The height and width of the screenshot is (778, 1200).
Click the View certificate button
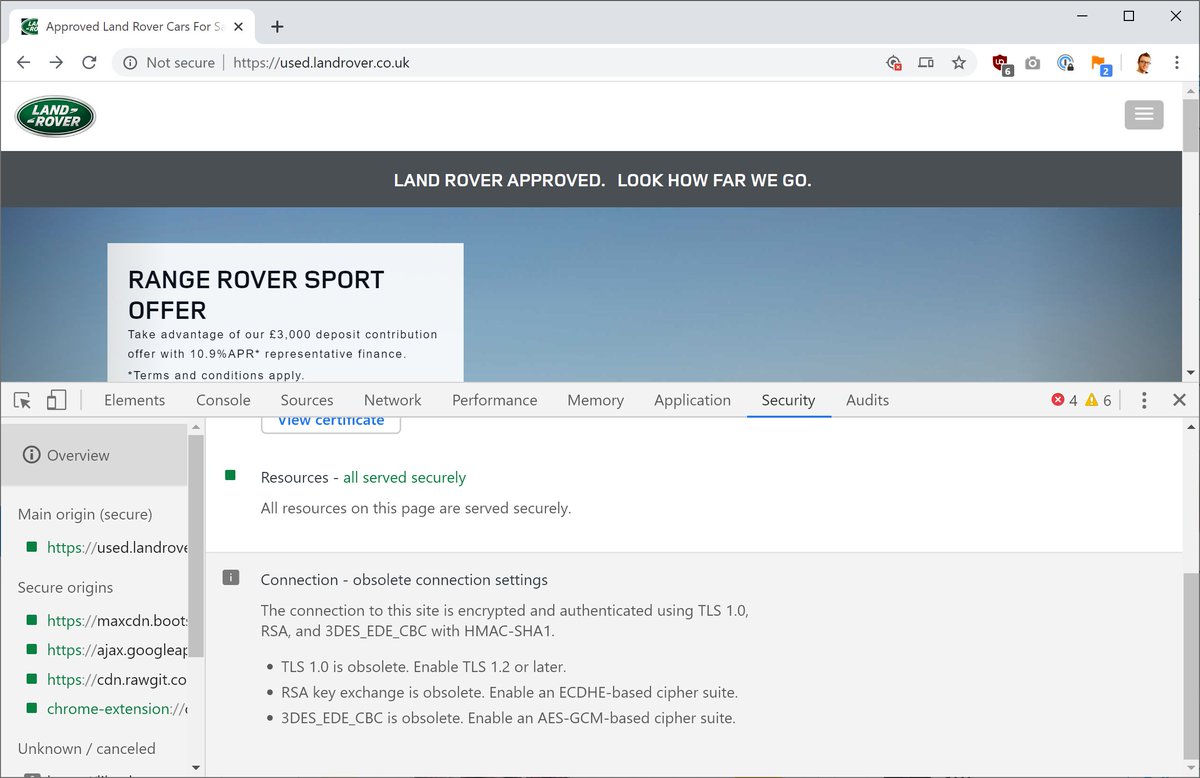point(331,423)
